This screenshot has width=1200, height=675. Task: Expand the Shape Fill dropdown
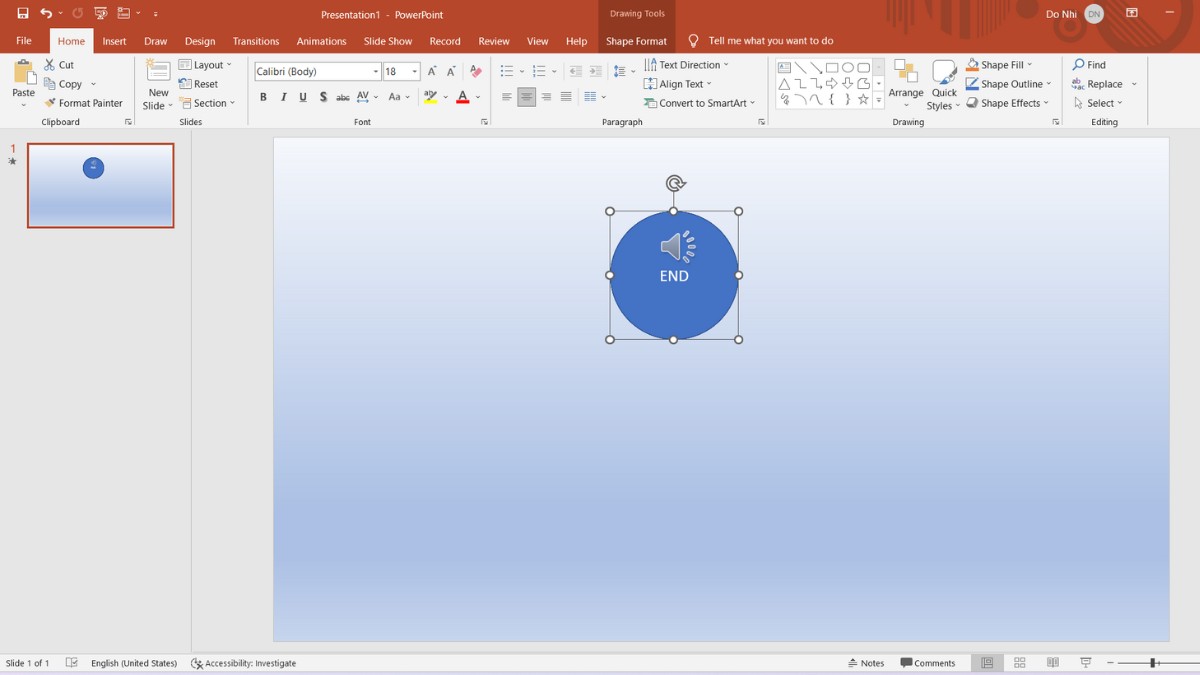(1029, 65)
